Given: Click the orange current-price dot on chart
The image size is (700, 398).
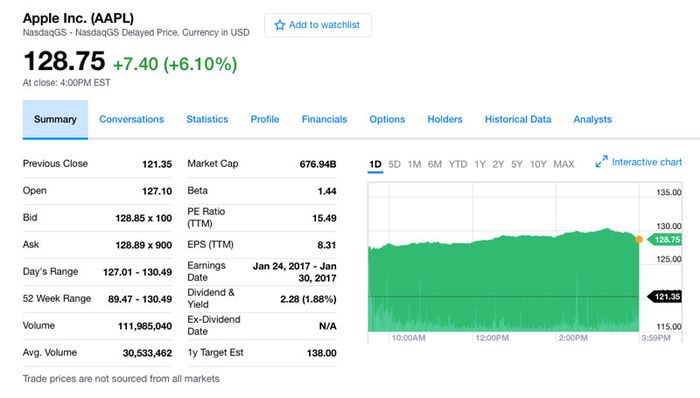Looking at the screenshot, I should [x=639, y=240].
